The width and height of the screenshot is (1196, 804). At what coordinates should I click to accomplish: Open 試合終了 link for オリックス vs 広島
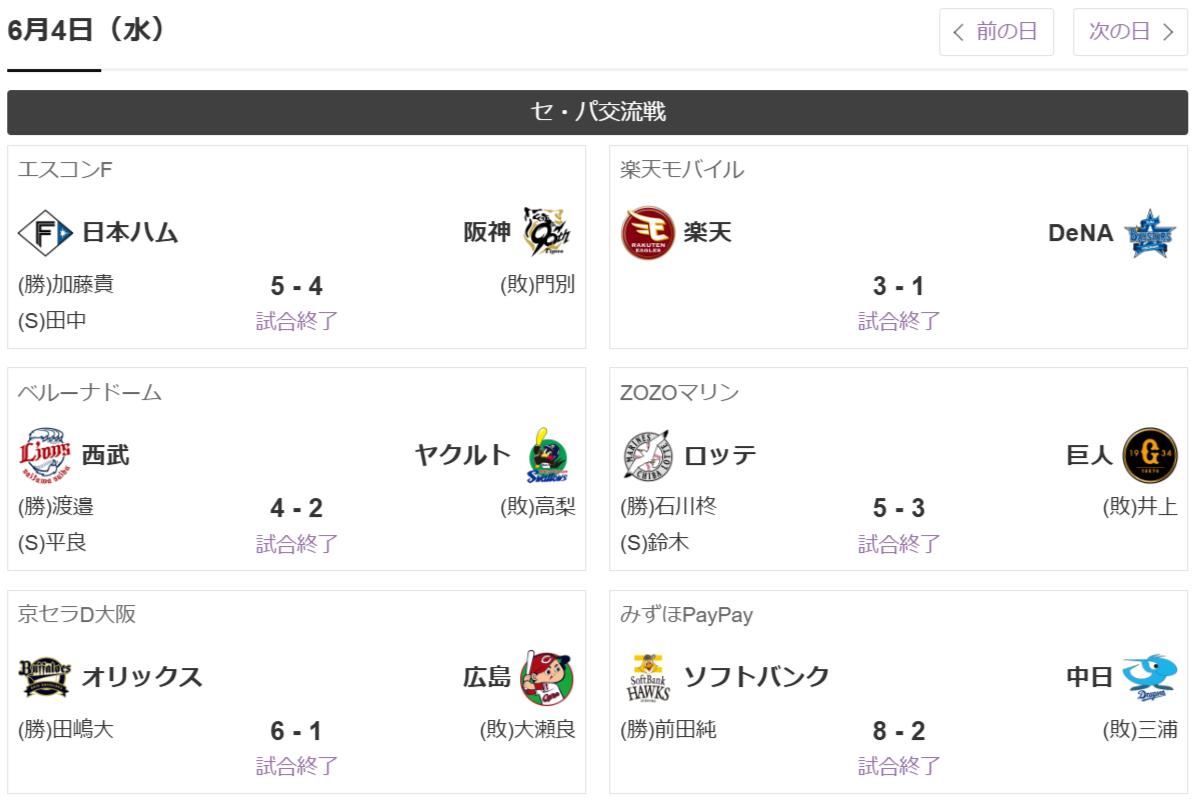point(297,766)
